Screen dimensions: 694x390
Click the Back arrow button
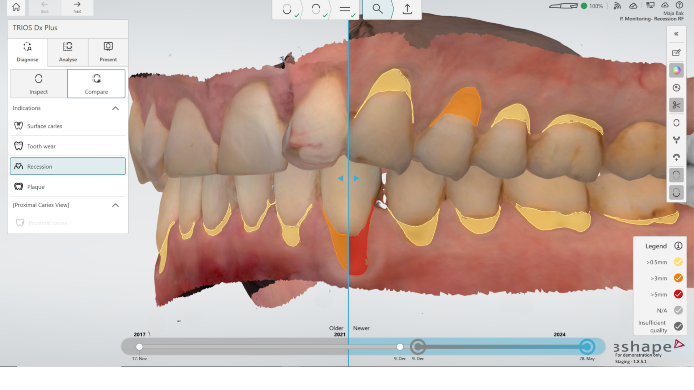point(45,7)
